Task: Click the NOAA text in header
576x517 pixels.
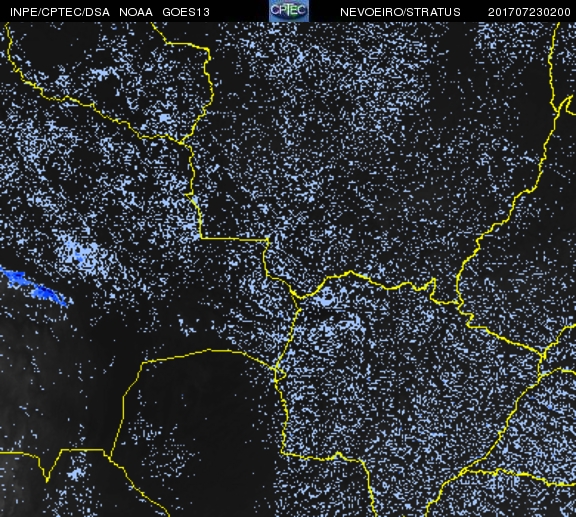Action: 136,12
